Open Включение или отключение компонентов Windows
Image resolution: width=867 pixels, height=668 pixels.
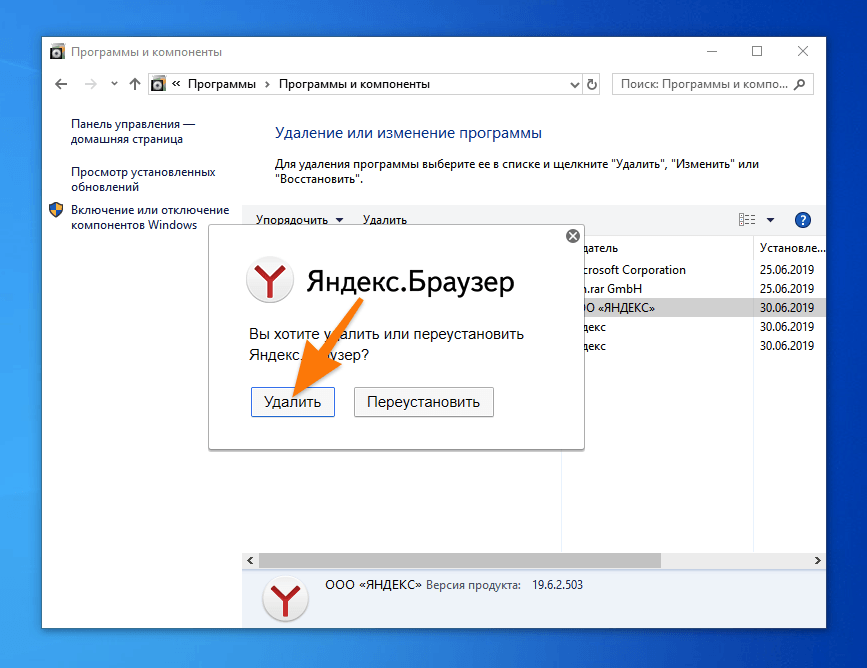(150, 217)
